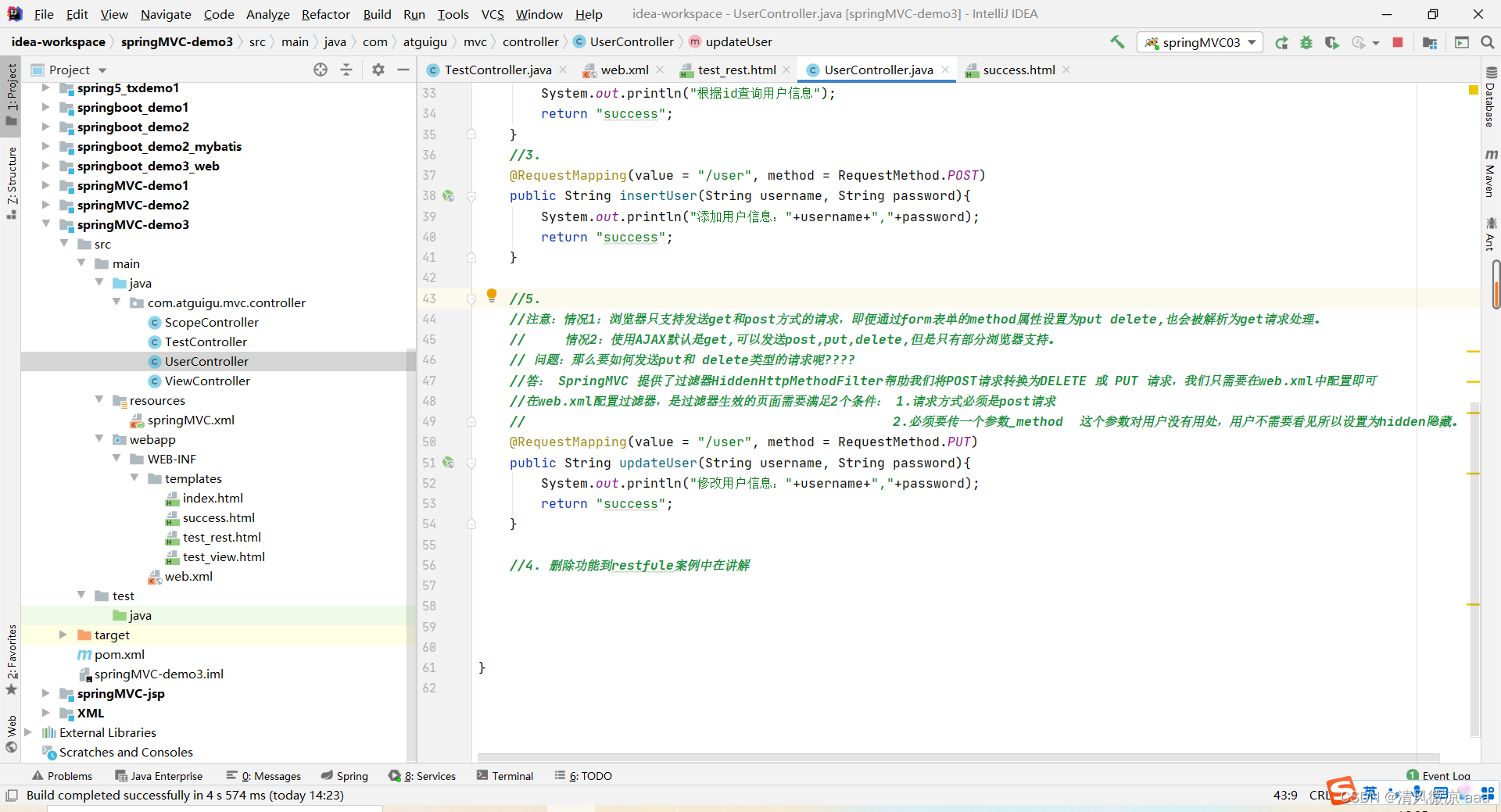Click the editor horizontal scrollbar

point(958,757)
